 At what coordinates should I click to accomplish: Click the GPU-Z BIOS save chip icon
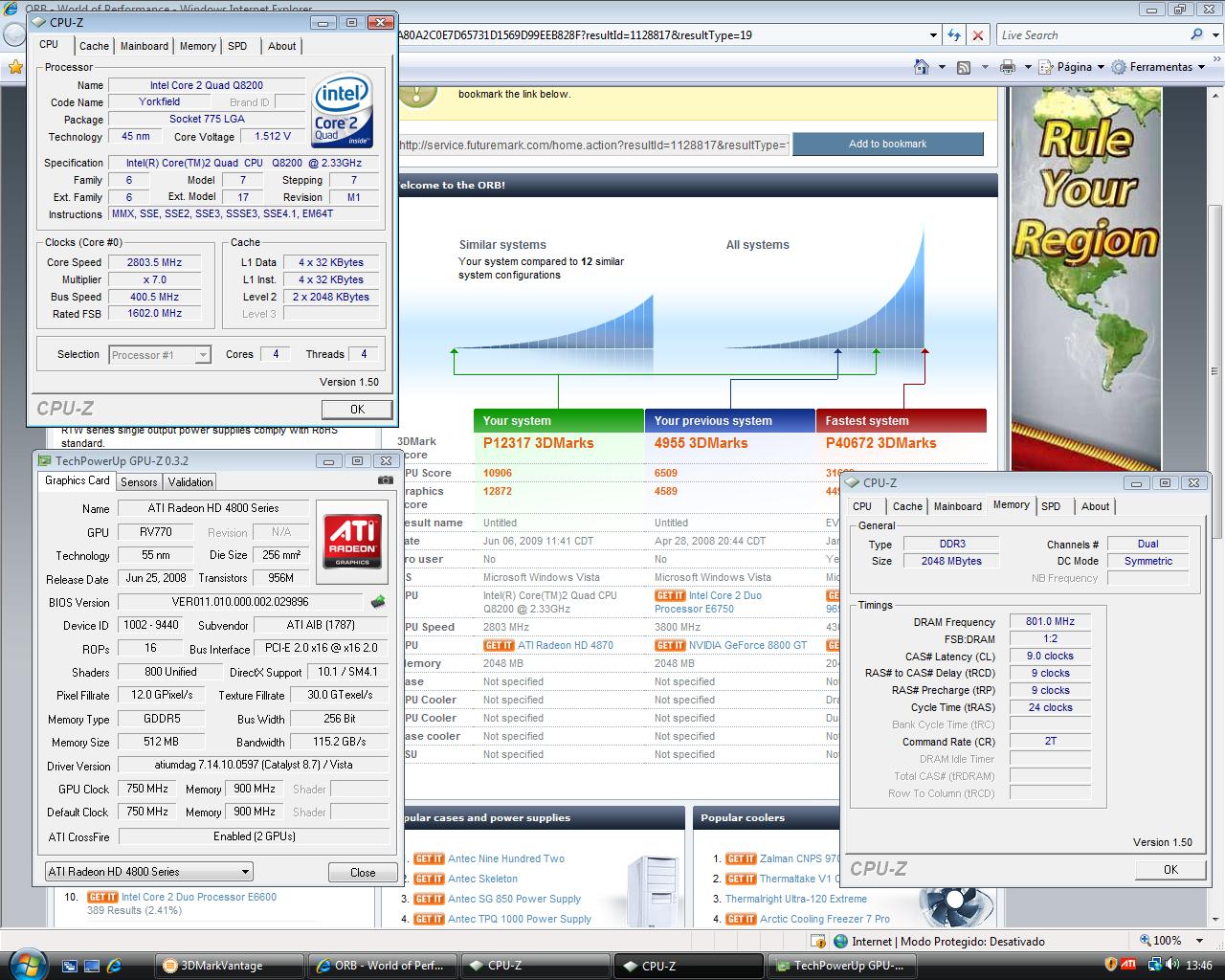coord(378,602)
